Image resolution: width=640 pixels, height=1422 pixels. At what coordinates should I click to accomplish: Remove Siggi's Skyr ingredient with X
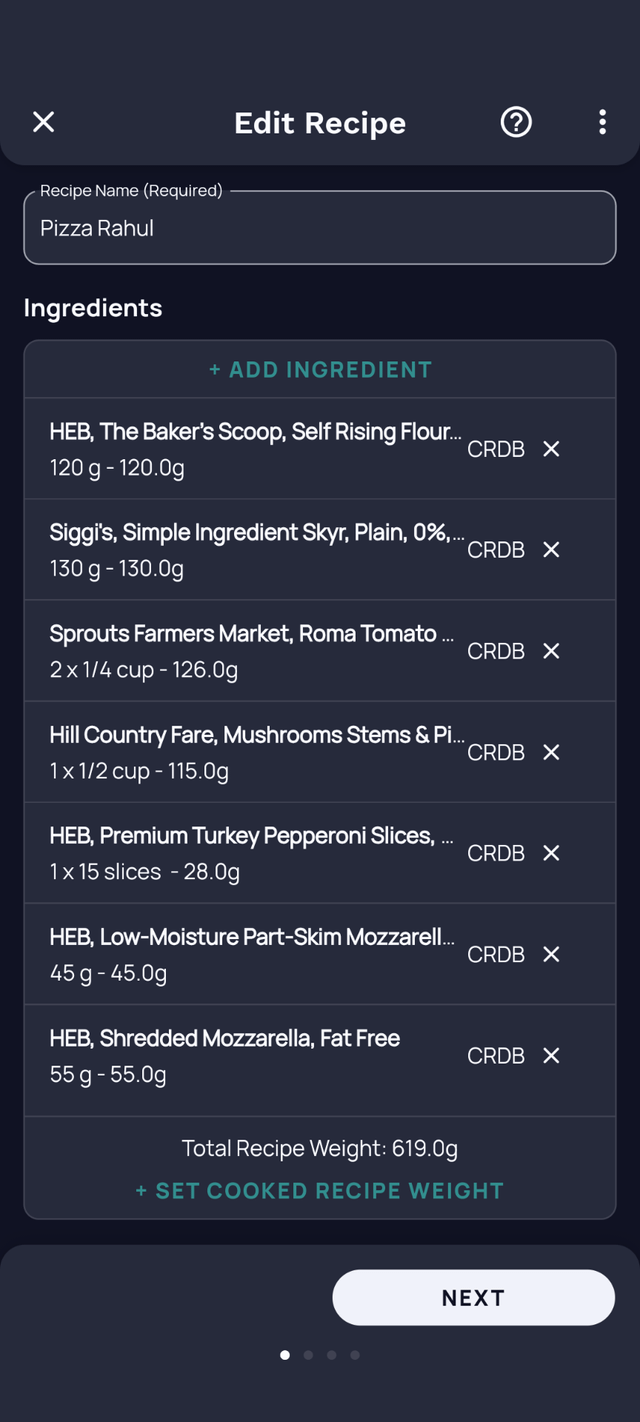click(x=551, y=550)
